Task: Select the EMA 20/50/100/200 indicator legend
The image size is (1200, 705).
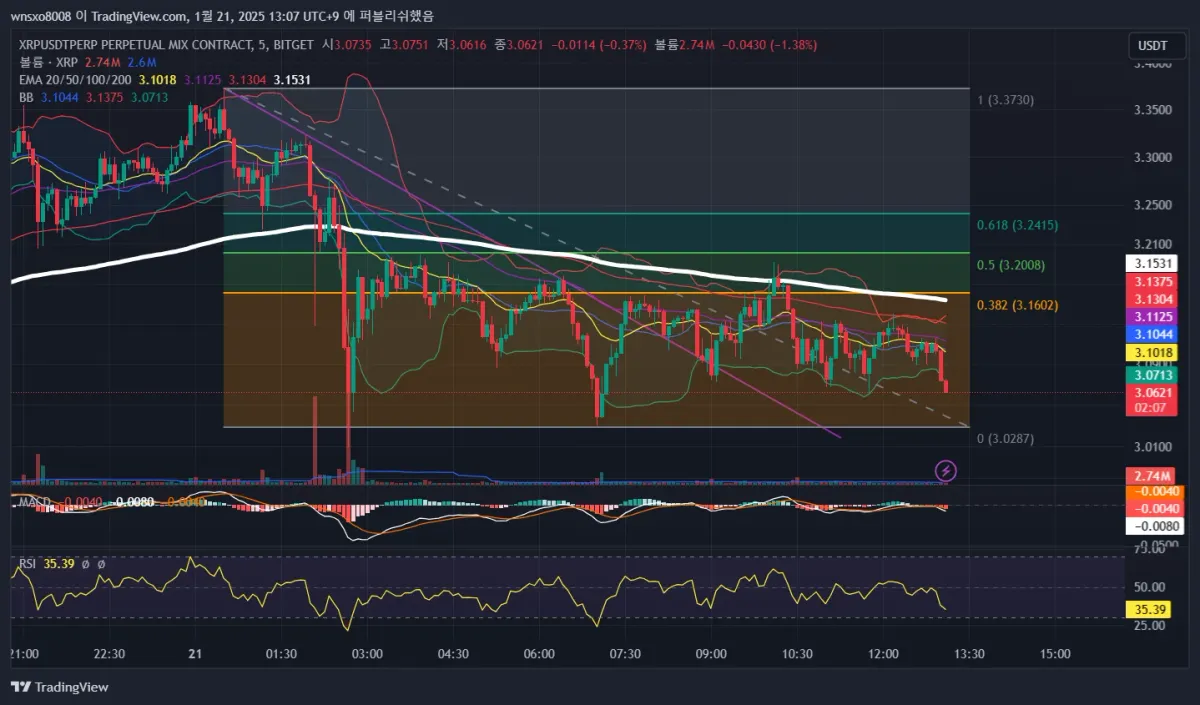Action: (x=75, y=79)
